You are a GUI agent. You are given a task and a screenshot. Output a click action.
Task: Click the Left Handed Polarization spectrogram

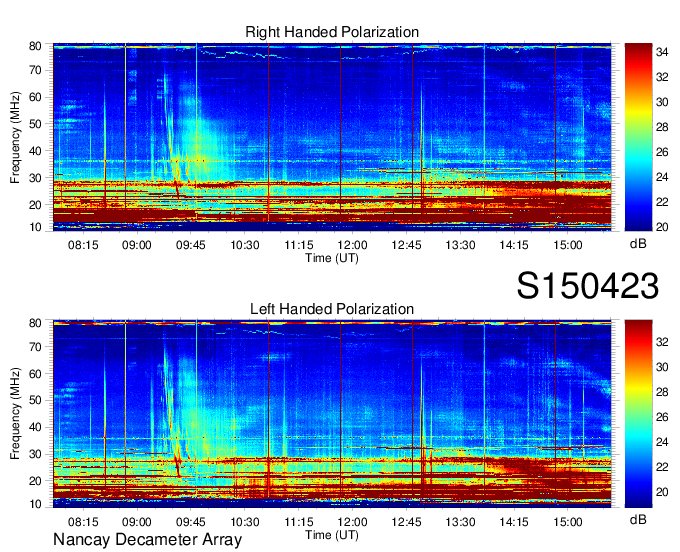332,414
